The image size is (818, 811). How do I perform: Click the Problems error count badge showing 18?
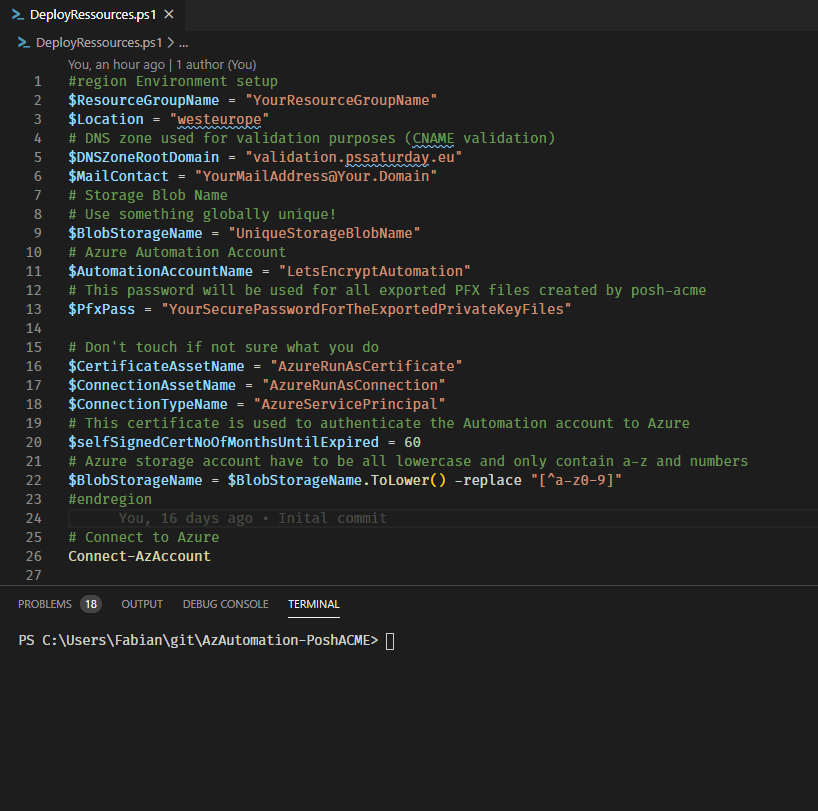point(90,604)
